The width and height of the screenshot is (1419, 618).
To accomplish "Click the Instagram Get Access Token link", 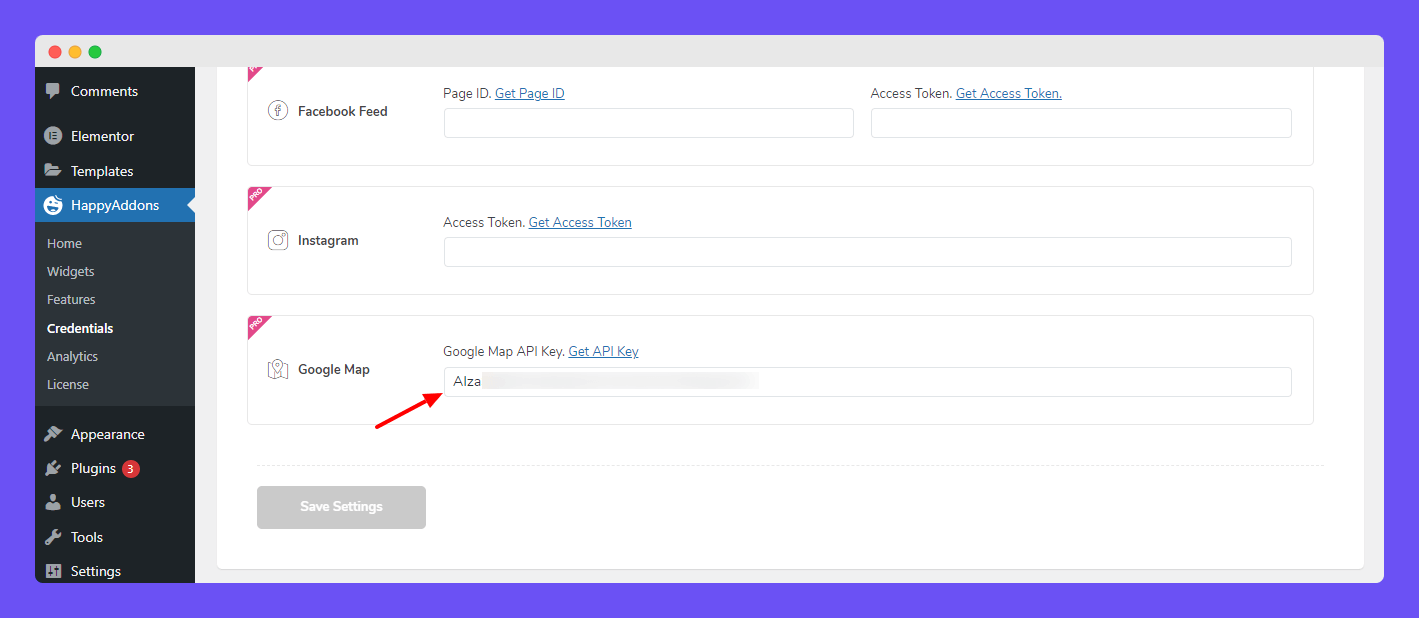I will 580,222.
